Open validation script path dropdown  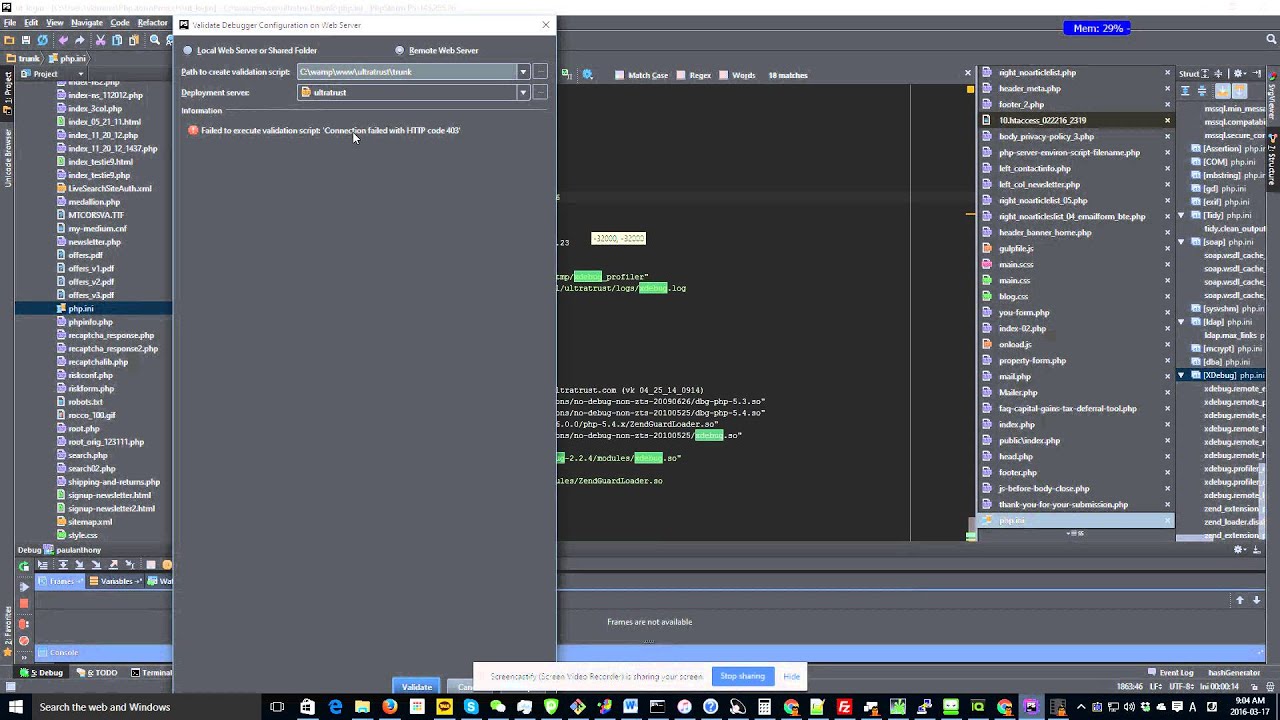pyautogui.click(x=522, y=72)
